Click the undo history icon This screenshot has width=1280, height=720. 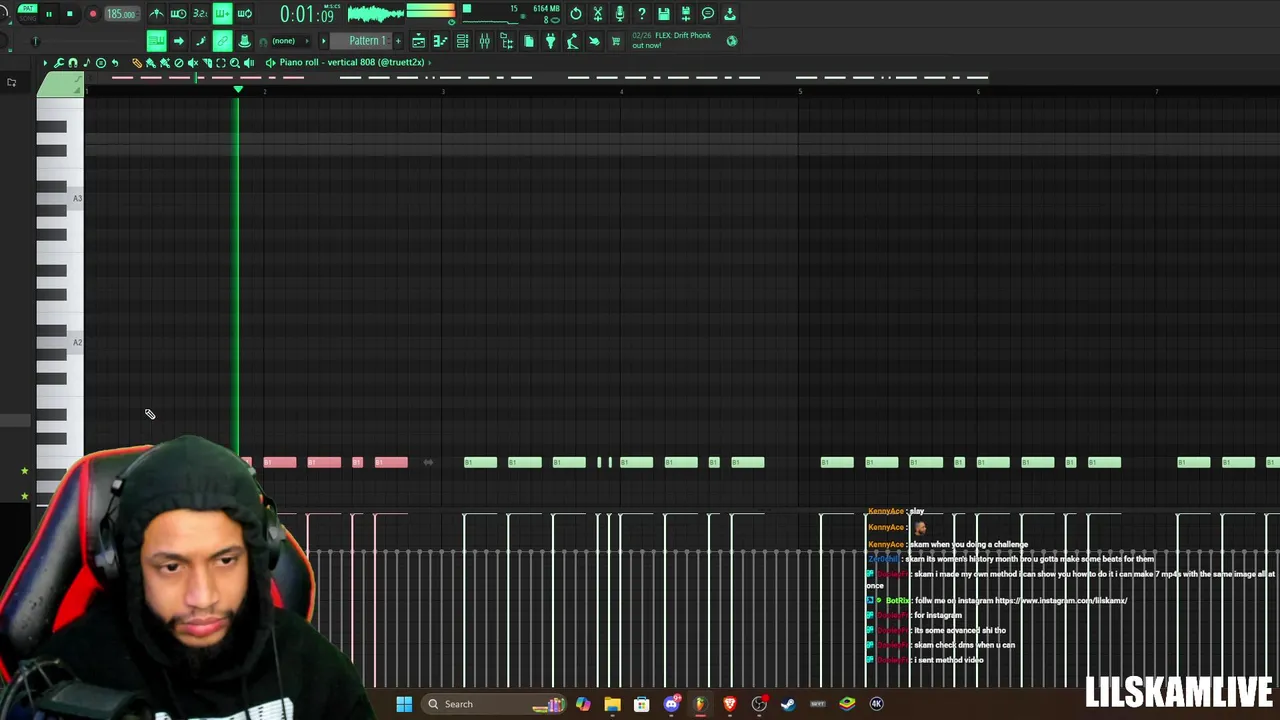[x=576, y=14]
